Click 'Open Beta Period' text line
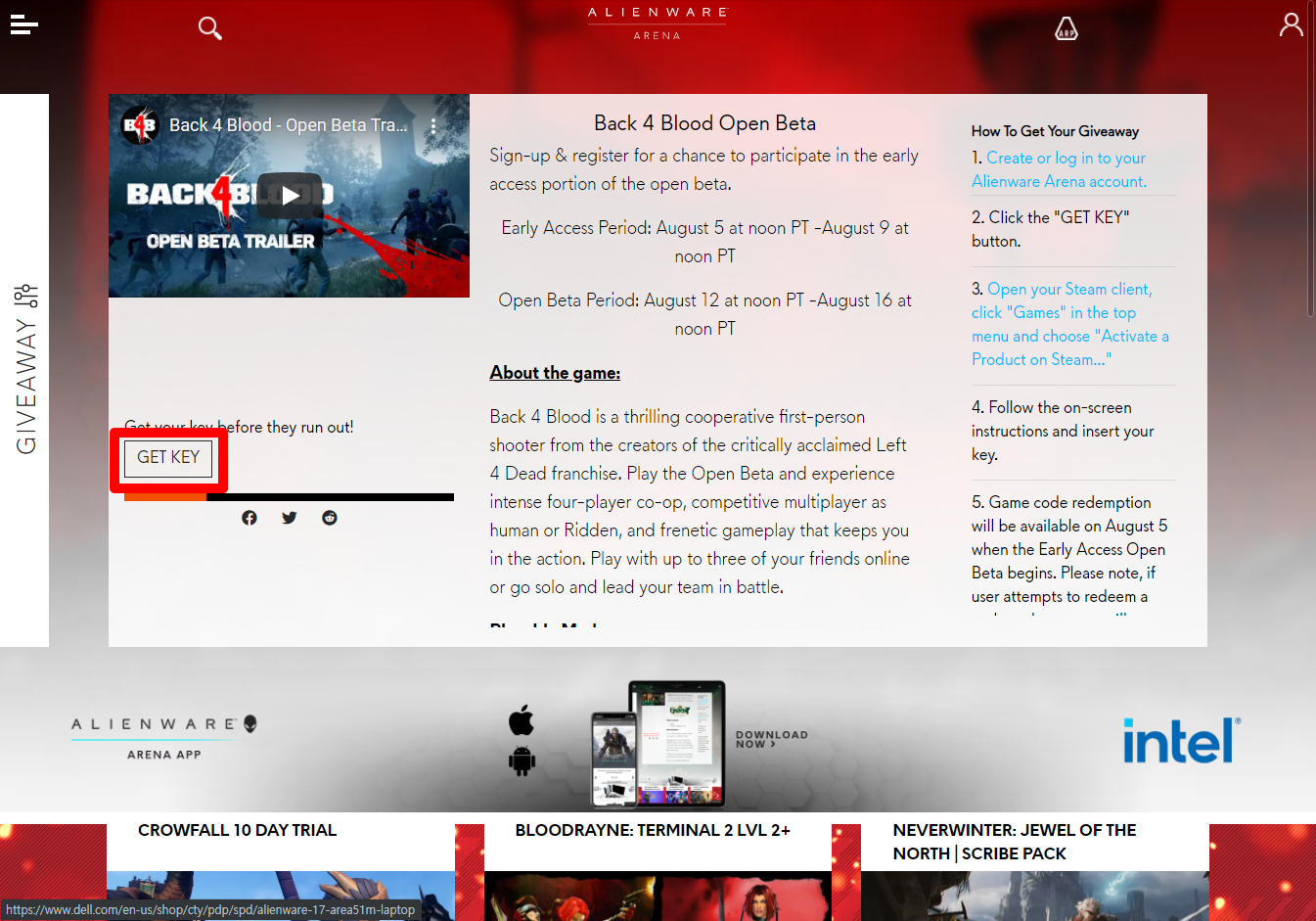The width and height of the screenshot is (1316, 921). tap(704, 314)
